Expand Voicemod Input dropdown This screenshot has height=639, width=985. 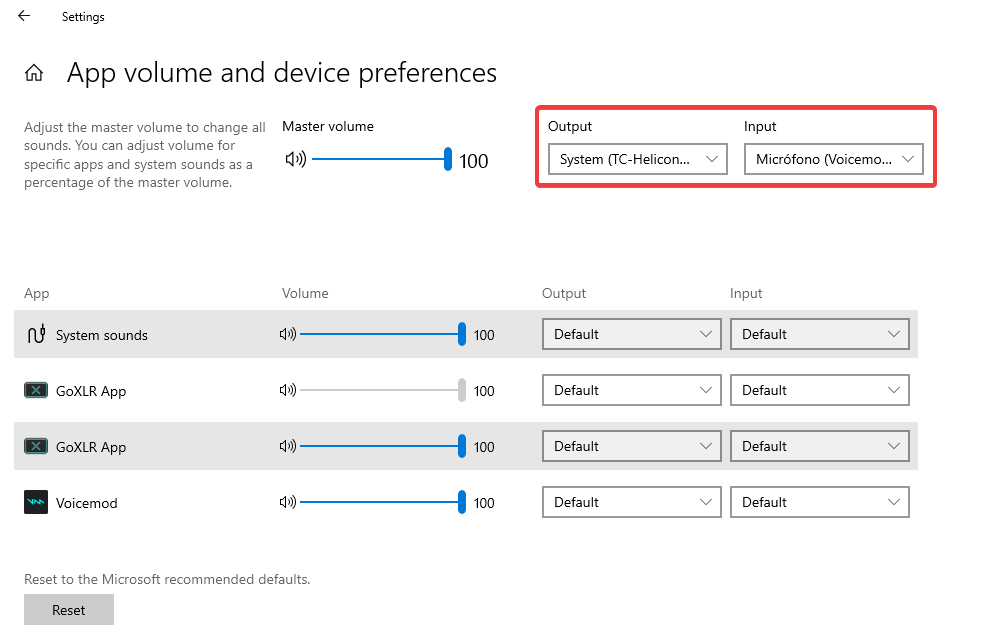(819, 502)
